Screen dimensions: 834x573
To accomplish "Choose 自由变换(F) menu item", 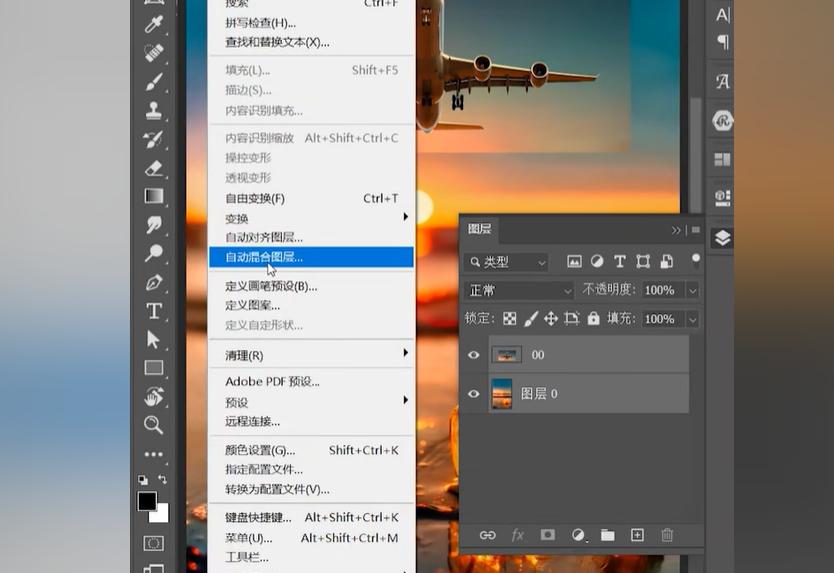I will [x=311, y=198].
